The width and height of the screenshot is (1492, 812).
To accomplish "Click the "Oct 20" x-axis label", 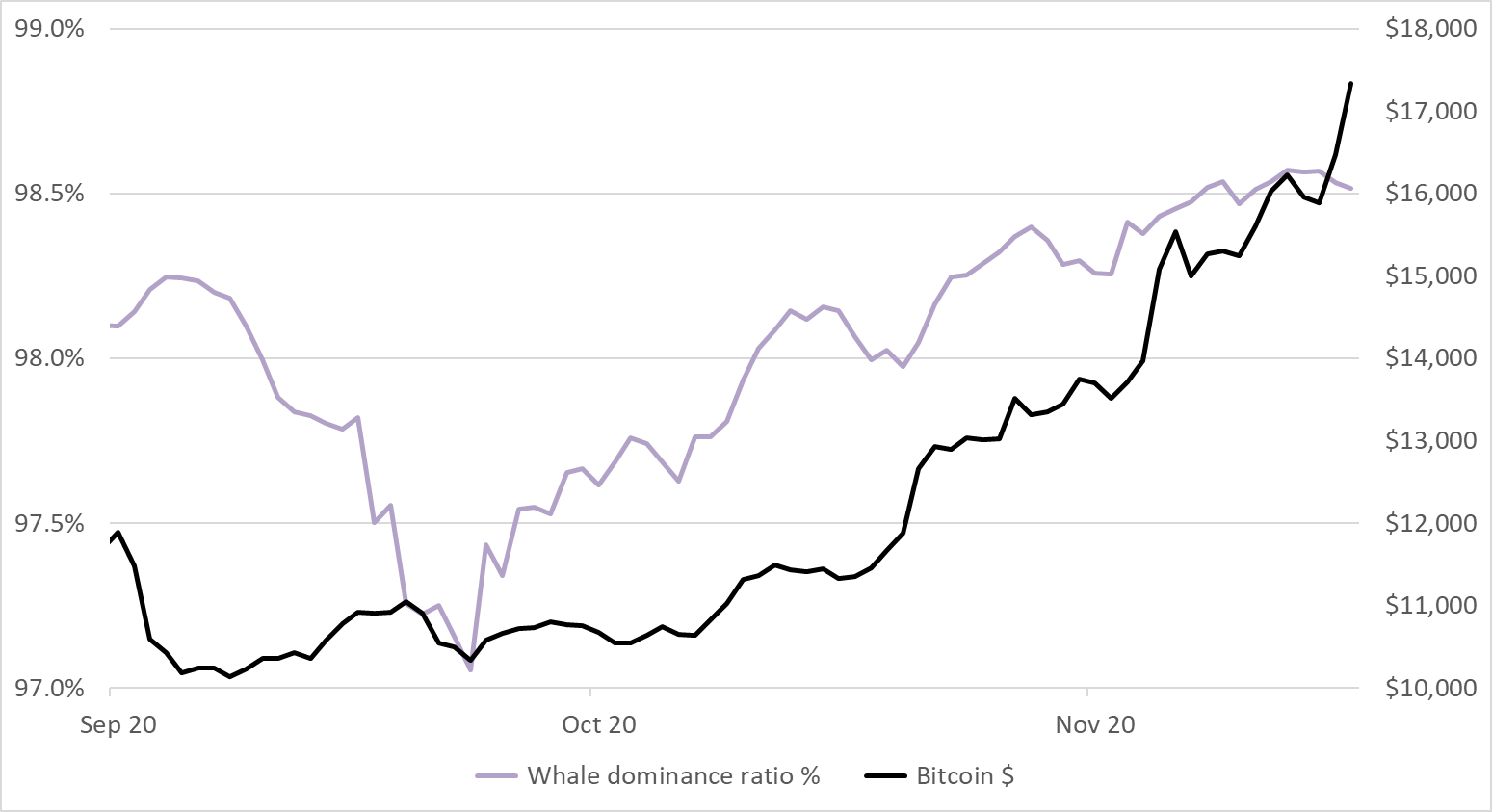I will coord(599,725).
